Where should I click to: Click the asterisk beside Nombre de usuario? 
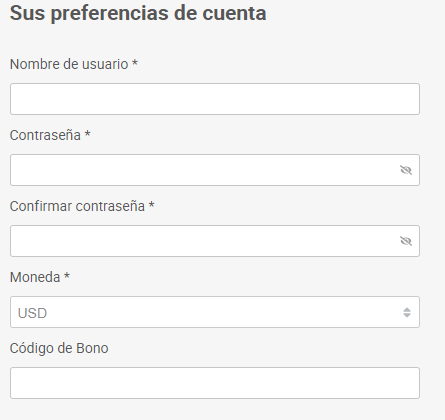135,63
